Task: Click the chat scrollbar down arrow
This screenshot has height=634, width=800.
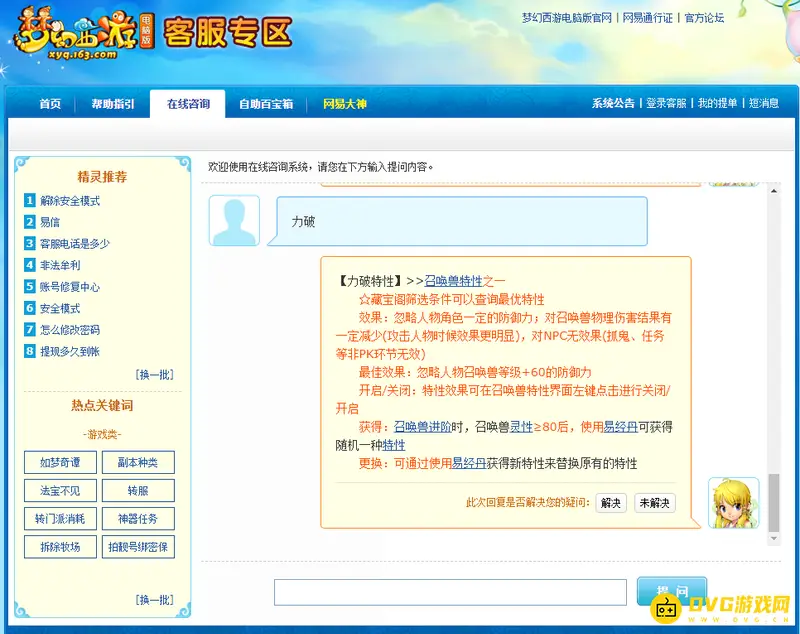Action: (x=774, y=539)
